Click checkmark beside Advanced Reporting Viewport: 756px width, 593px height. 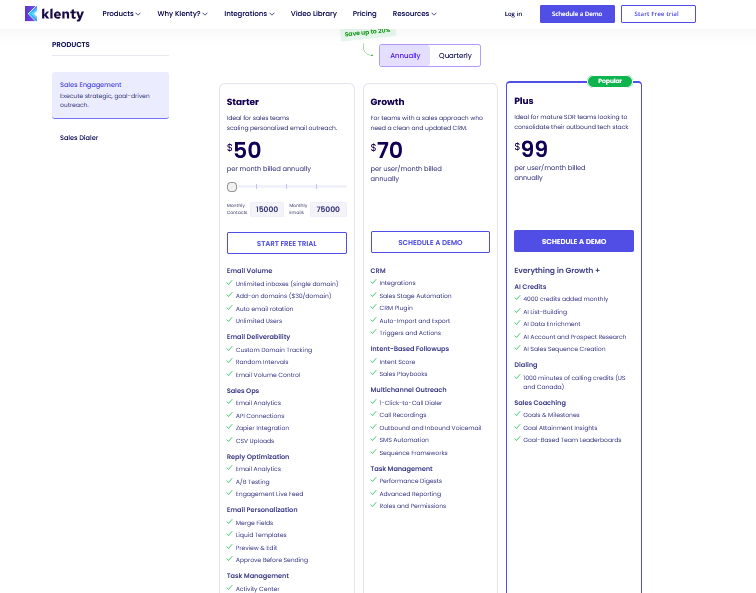pyautogui.click(x=373, y=493)
